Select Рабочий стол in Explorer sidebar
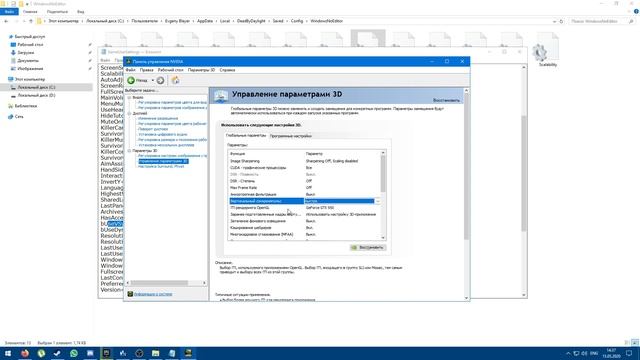This screenshot has width=640, height=360. [x=30, y=44]
